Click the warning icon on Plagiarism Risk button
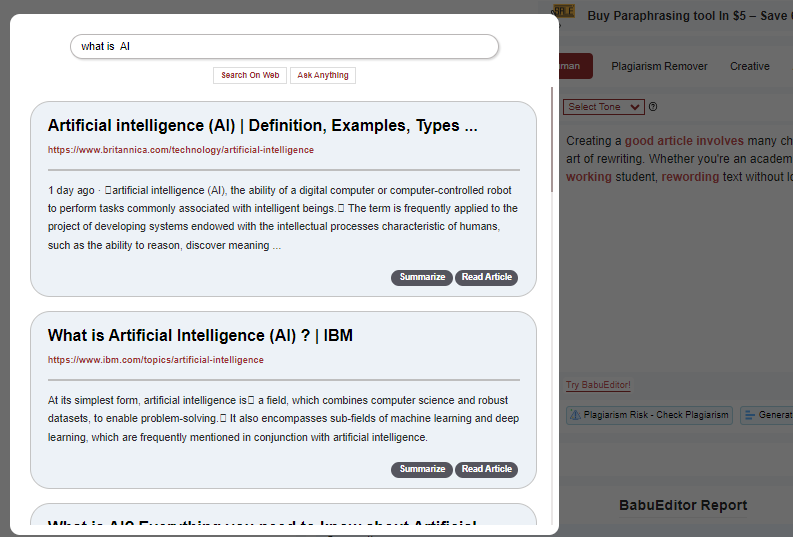793x537 pixels. click(x=576, y=415)
